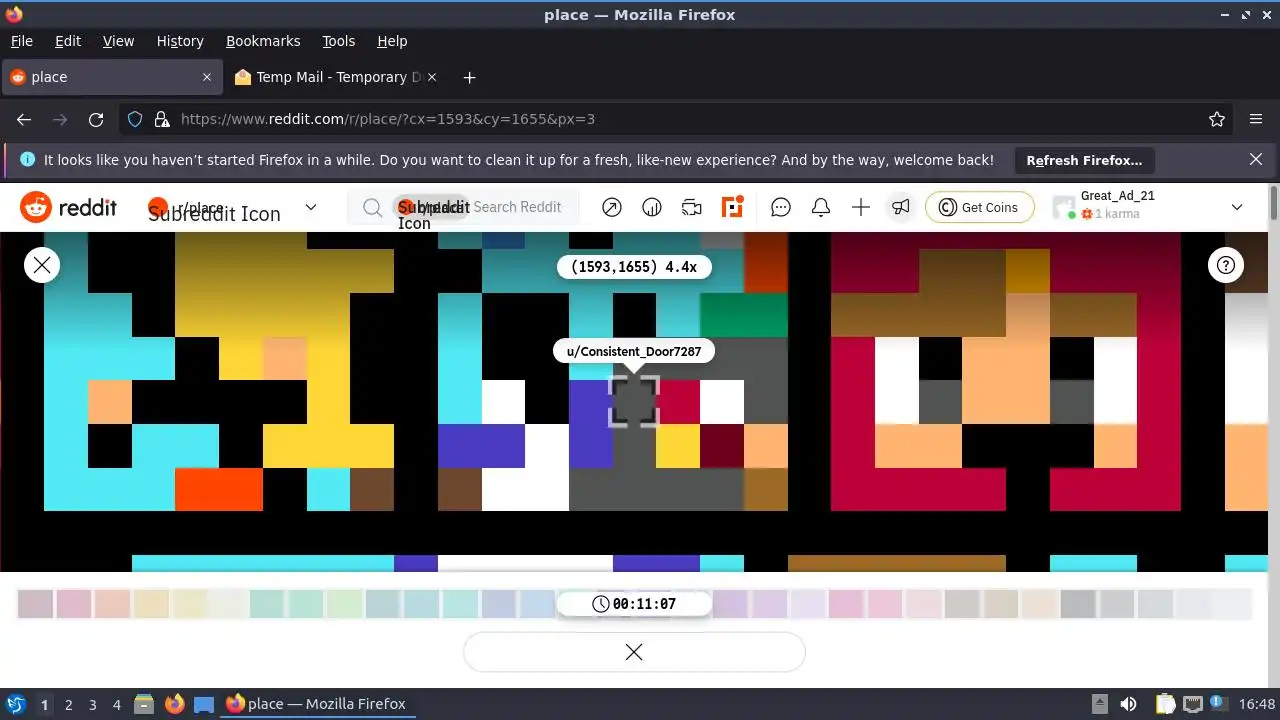
Task: Click the Refresh Firefox… button
Action: point(1084,160)
